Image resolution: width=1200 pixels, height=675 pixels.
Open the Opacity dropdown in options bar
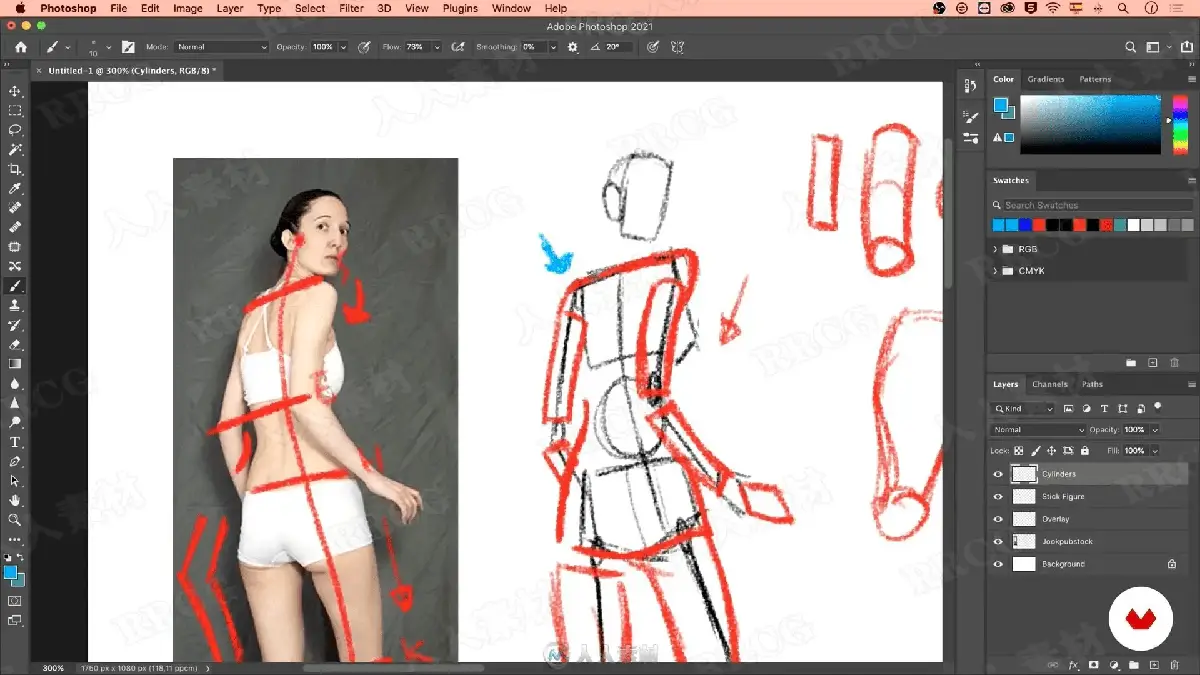[x=344, y=47]
